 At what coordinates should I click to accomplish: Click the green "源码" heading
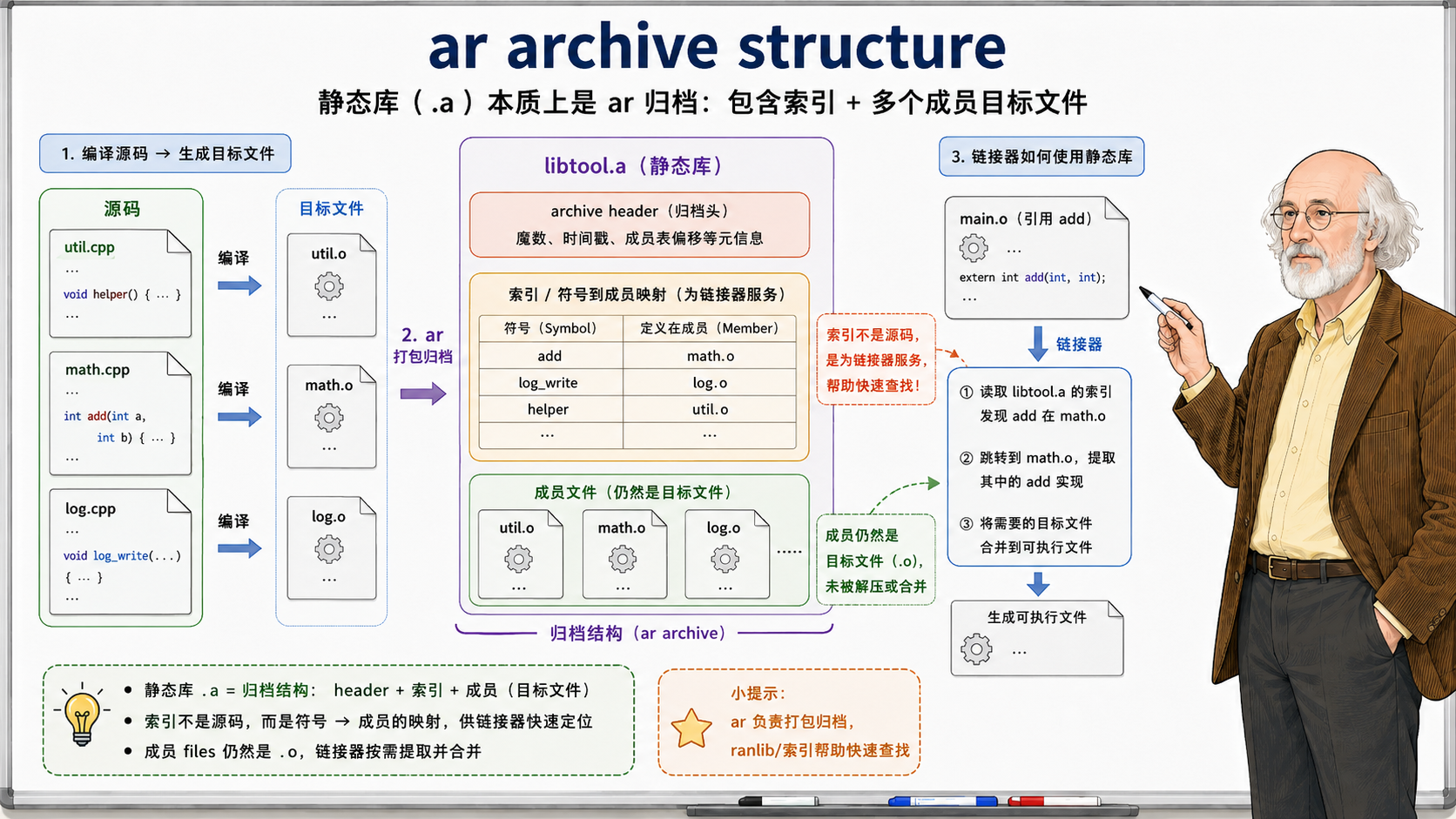[x=122, y=209]
